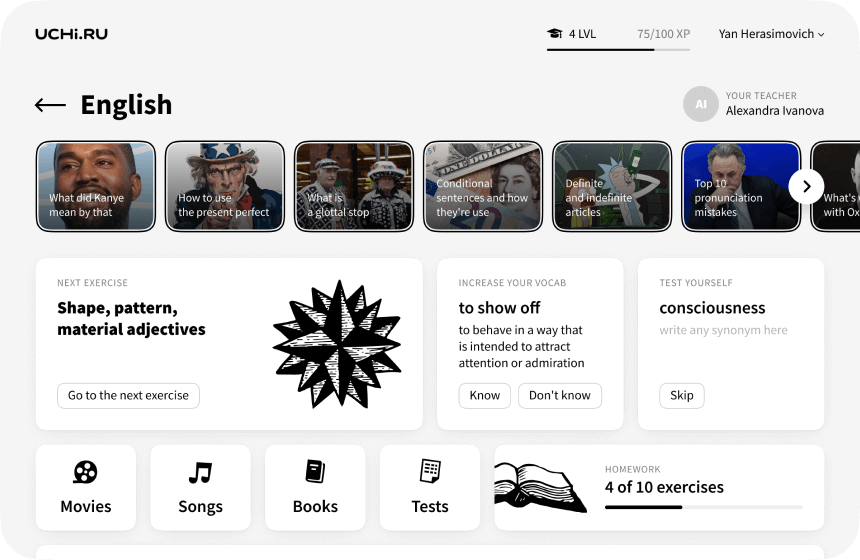Open the 'Top 10 pronunciation mistakes' story

[741, 186]
